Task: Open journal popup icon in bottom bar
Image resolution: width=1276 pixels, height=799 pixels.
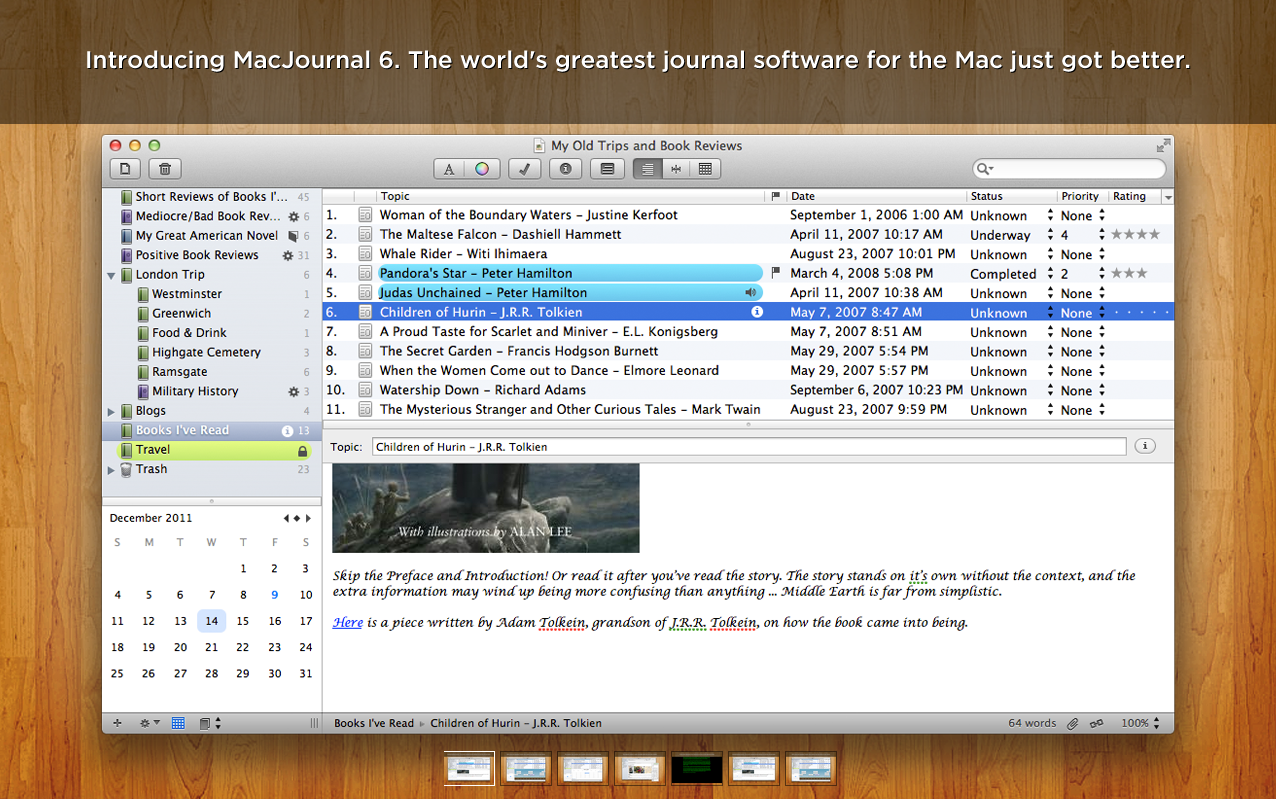Action: 209,723
